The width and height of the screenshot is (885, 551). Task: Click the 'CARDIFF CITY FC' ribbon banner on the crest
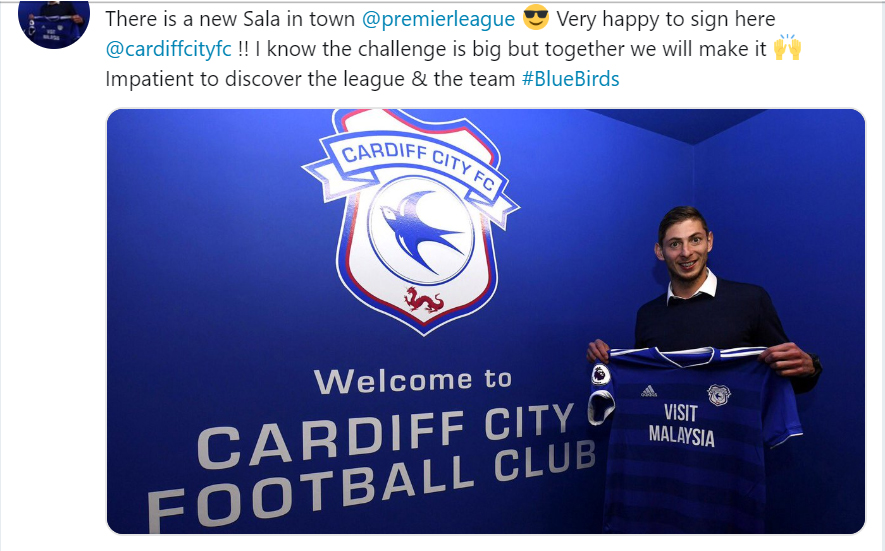tap(410, 171)
